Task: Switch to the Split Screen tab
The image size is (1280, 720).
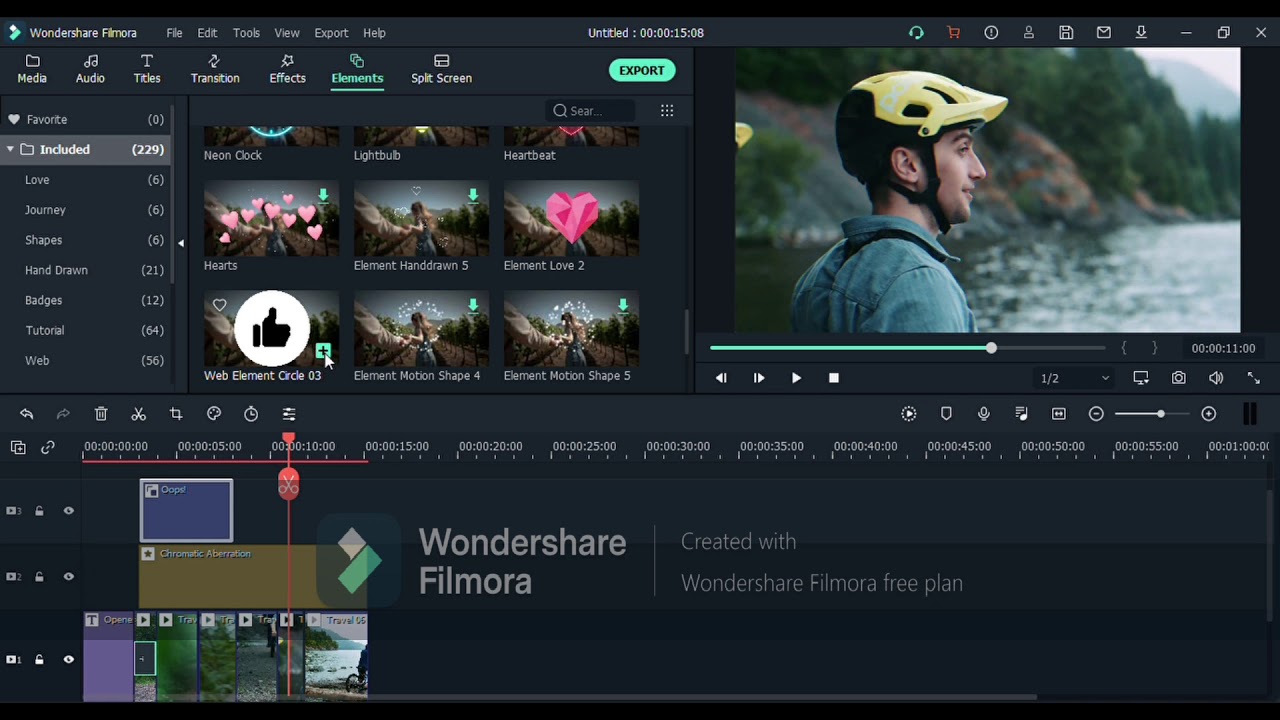Action: (x=441, y=69)
